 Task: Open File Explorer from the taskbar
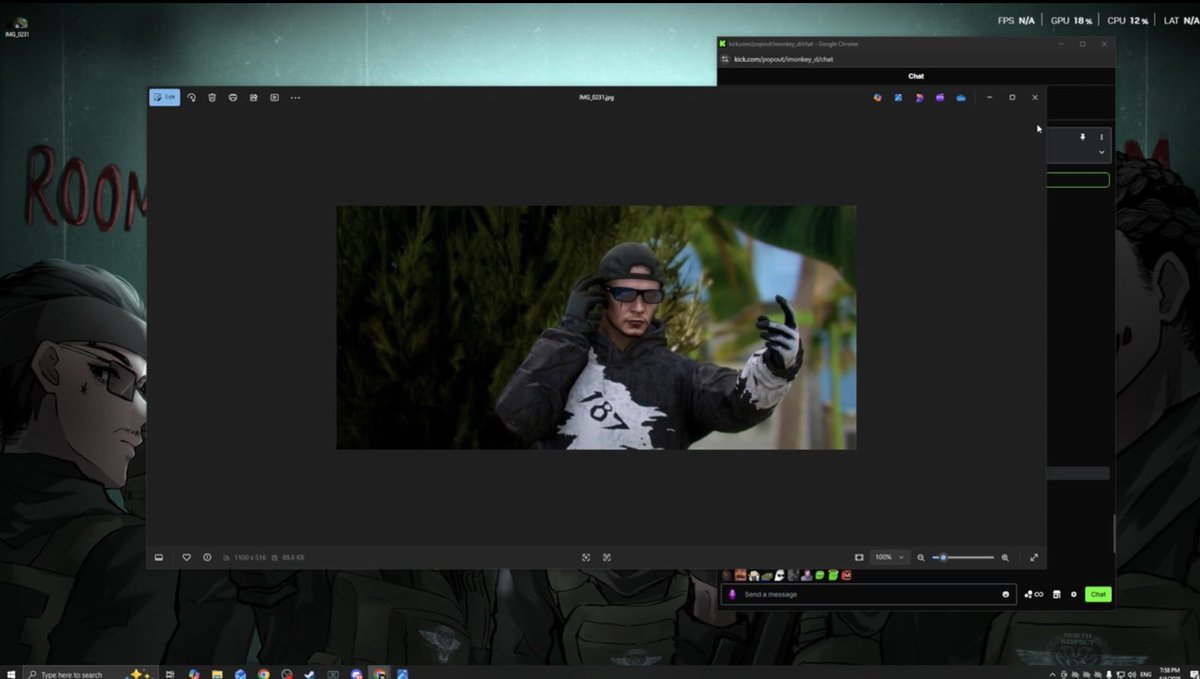(x=216, y=674)
